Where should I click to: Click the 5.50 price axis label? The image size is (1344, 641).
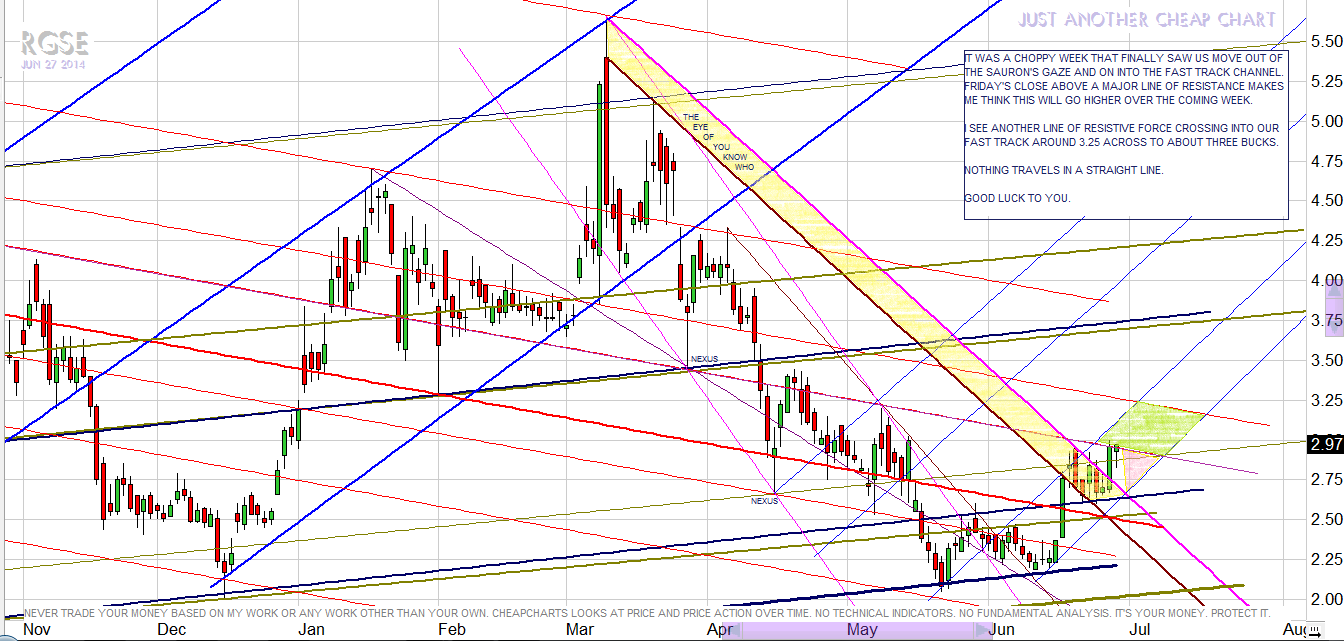[1325, 41]
